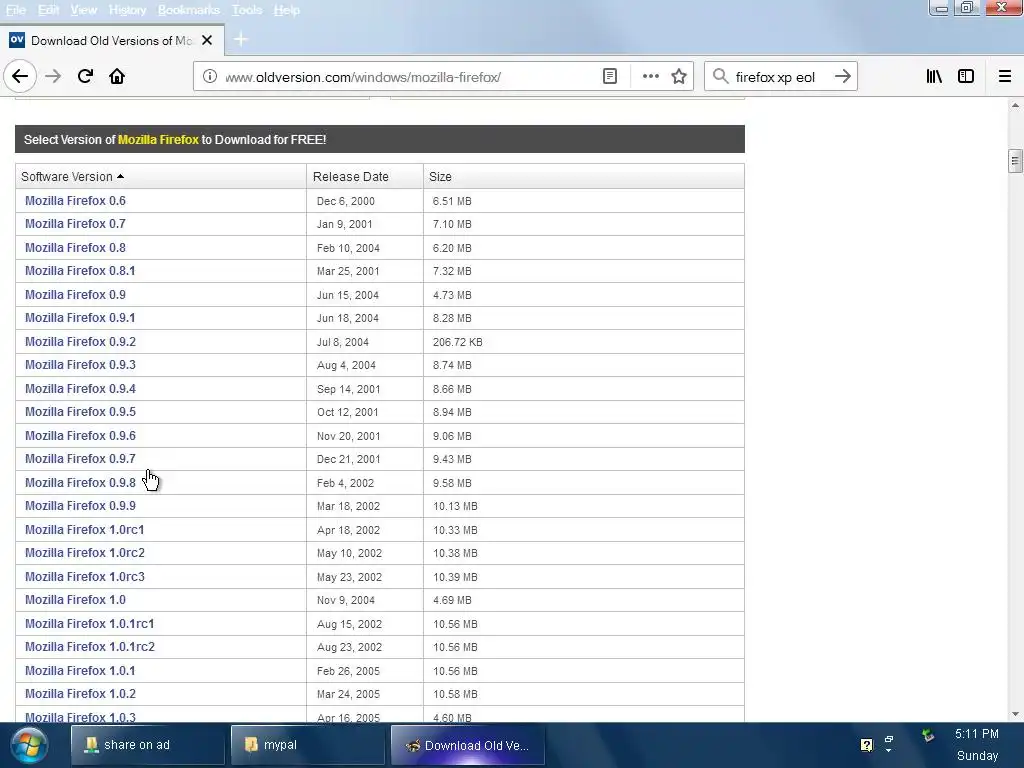Show site information for oldversion.com
The width and height of the screenshot is (1024, 768).
pyautogui.click(x=210, y=76)
